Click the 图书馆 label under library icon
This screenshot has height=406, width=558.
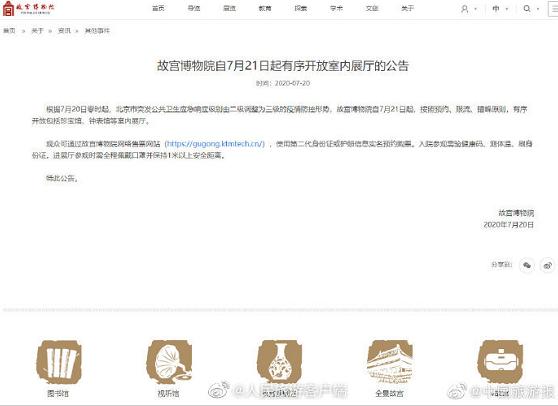[x=58, y=394]
